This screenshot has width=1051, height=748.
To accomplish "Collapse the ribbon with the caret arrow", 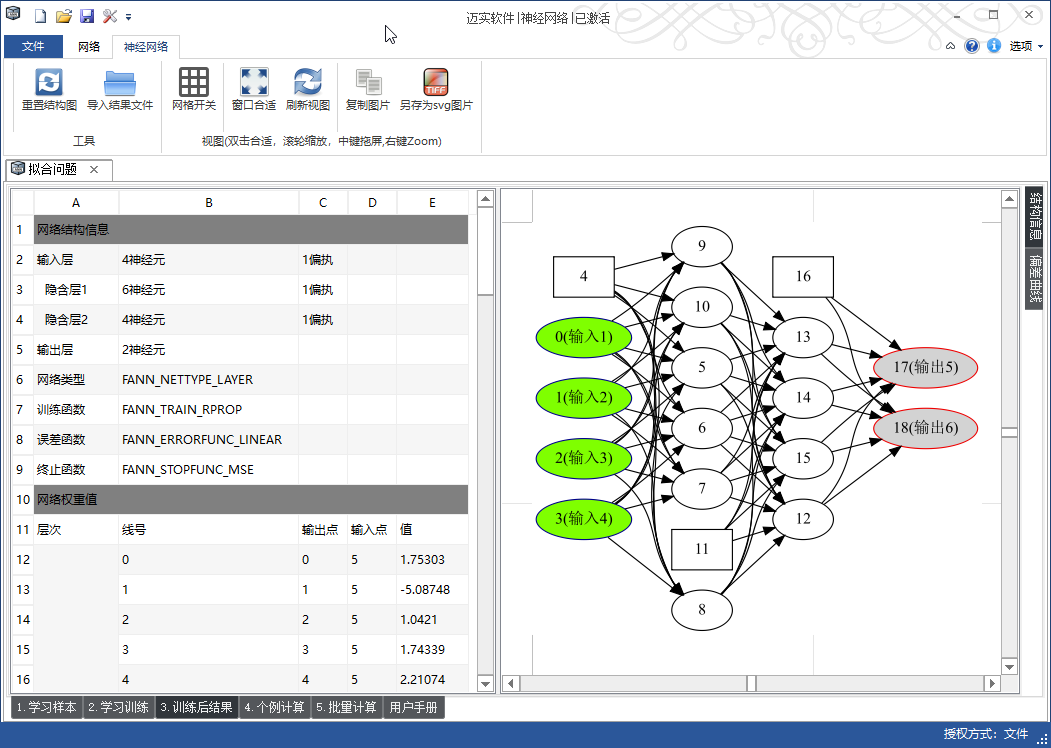I will pos(950,46).
